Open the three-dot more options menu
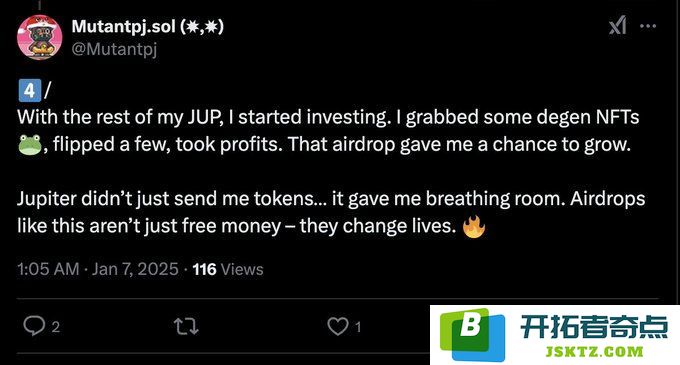680x365 pixels. [648, 26]
